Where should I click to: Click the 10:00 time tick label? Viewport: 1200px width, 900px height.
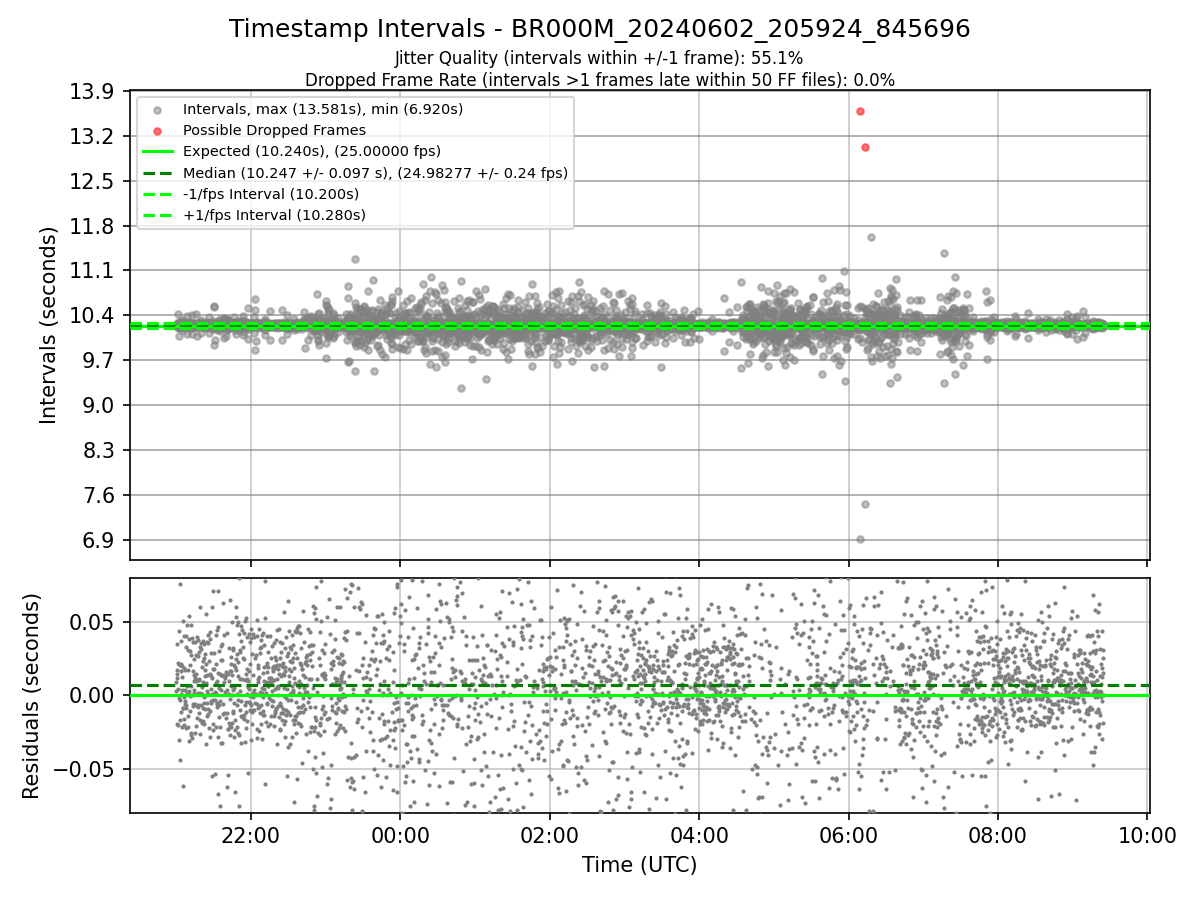point(1147,834)
